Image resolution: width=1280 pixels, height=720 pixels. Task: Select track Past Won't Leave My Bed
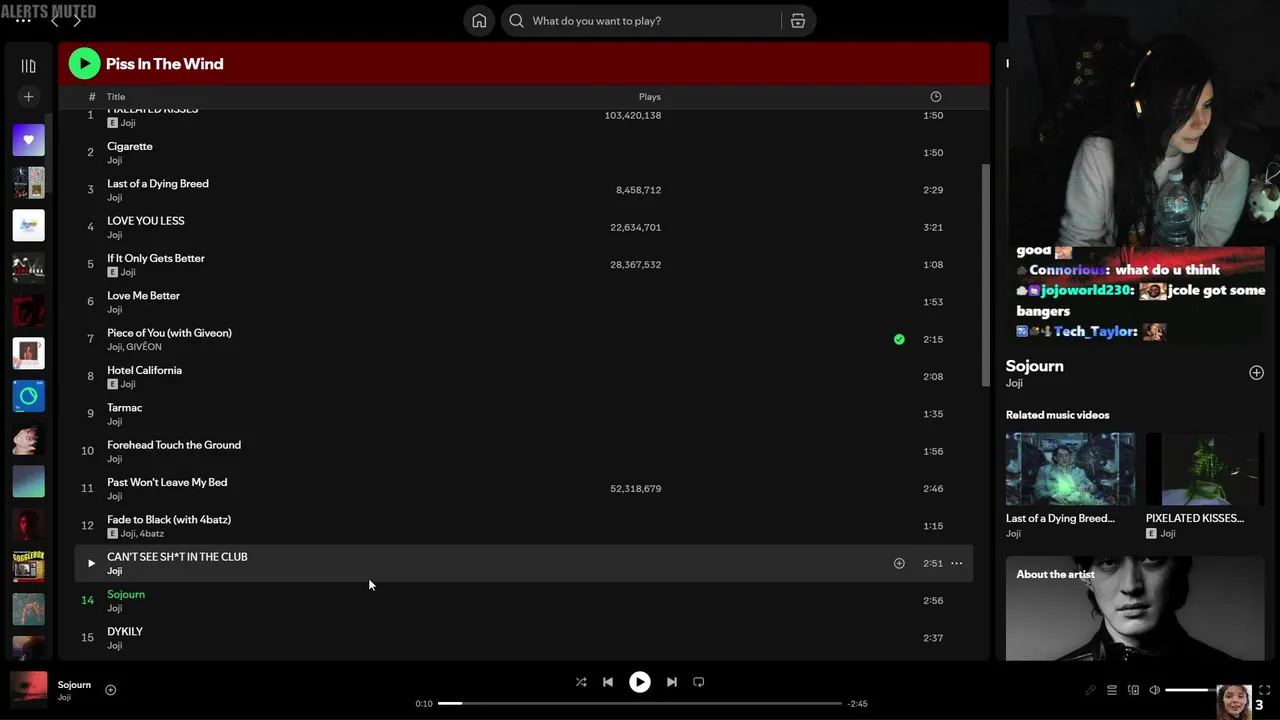pyautogui.click(x=167, y=482)
